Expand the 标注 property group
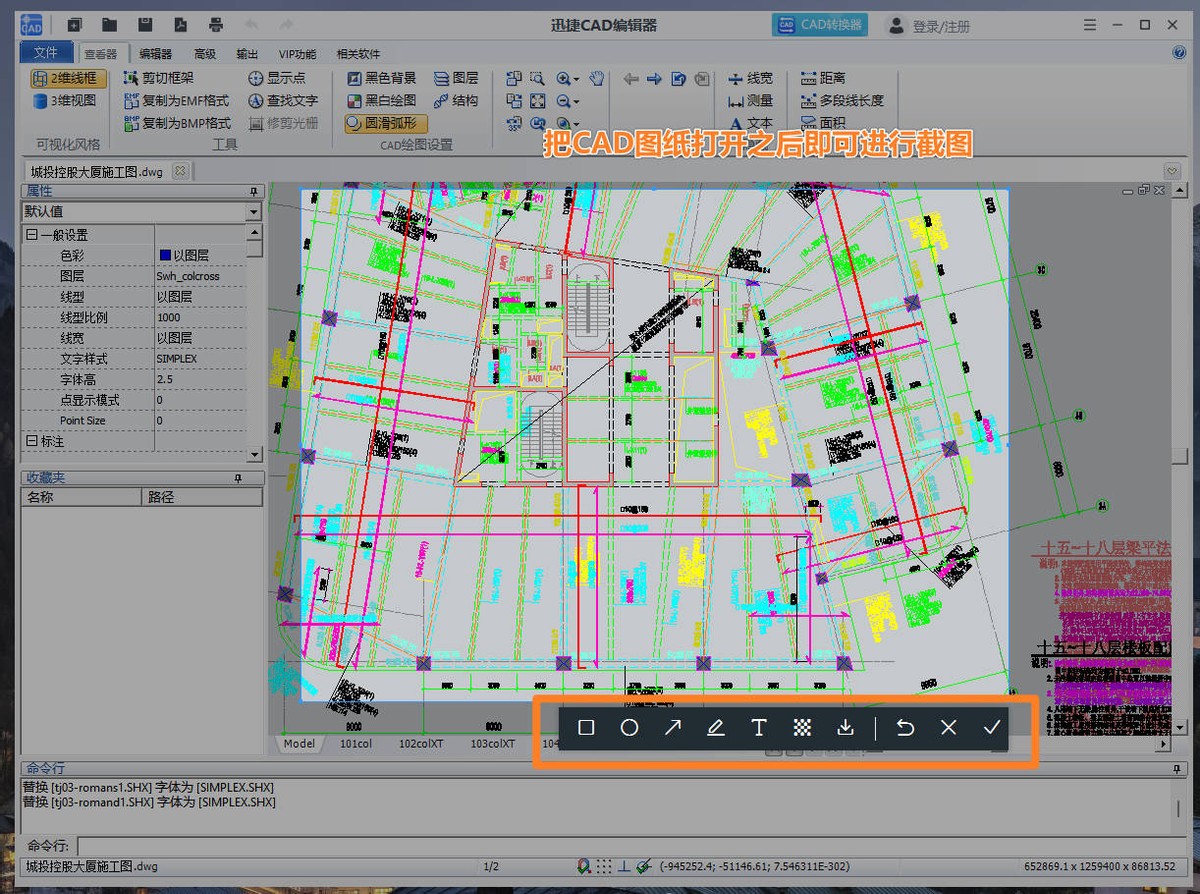 [x=31, y=441]
